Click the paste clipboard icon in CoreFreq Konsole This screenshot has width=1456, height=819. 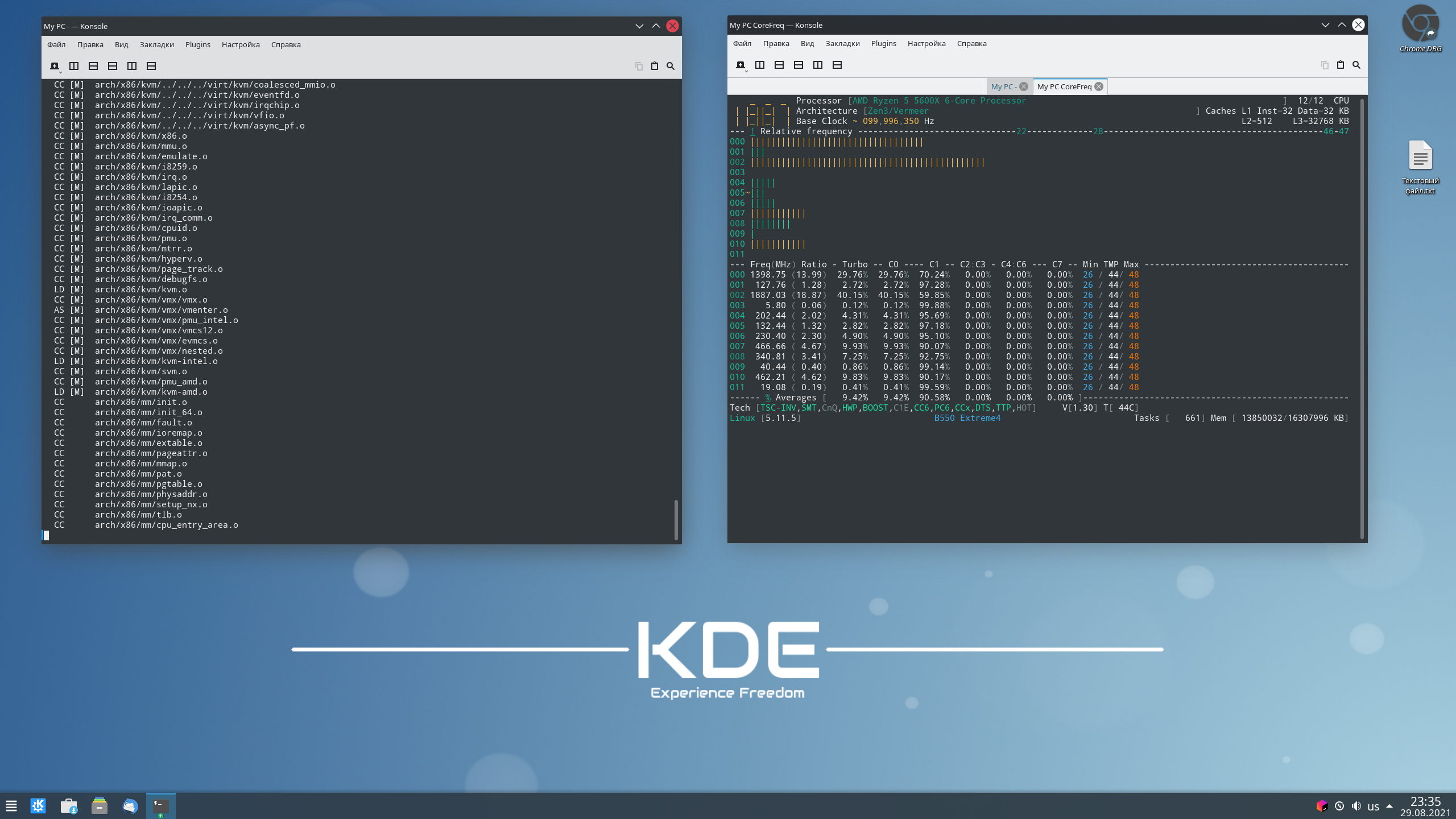tap(1341, 65)
